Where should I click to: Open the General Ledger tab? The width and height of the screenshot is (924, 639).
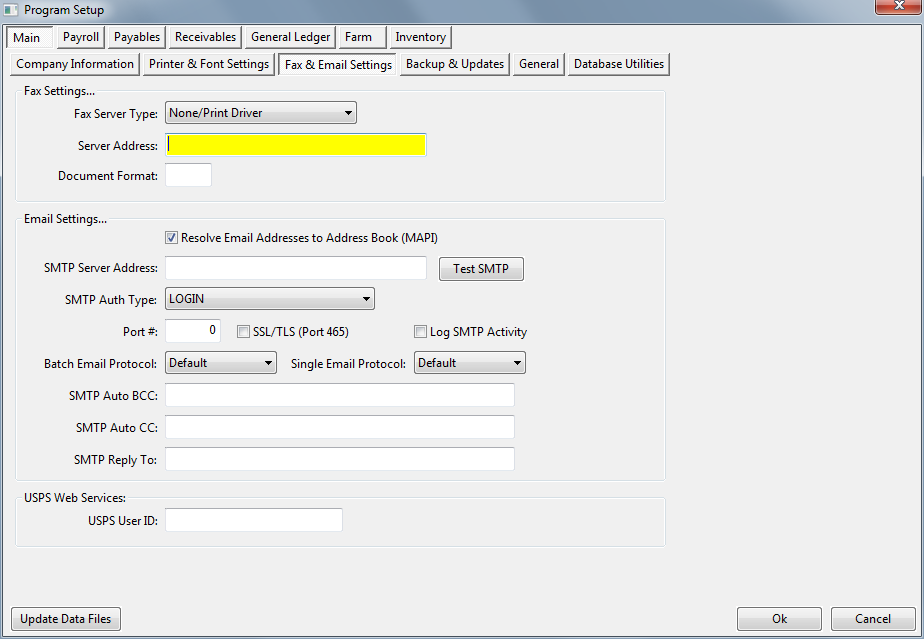pyautogui.click(x=290, y=37)
